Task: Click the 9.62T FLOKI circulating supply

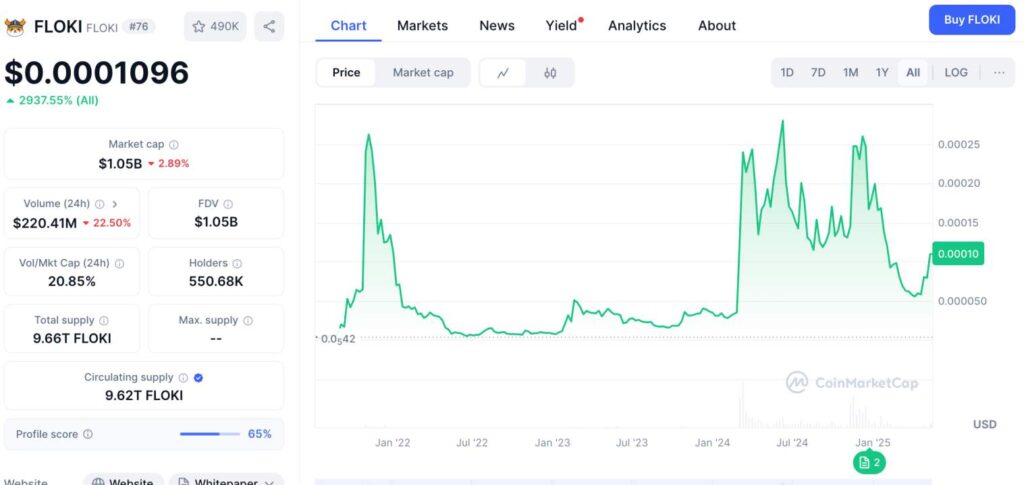Action: (144, 395)
